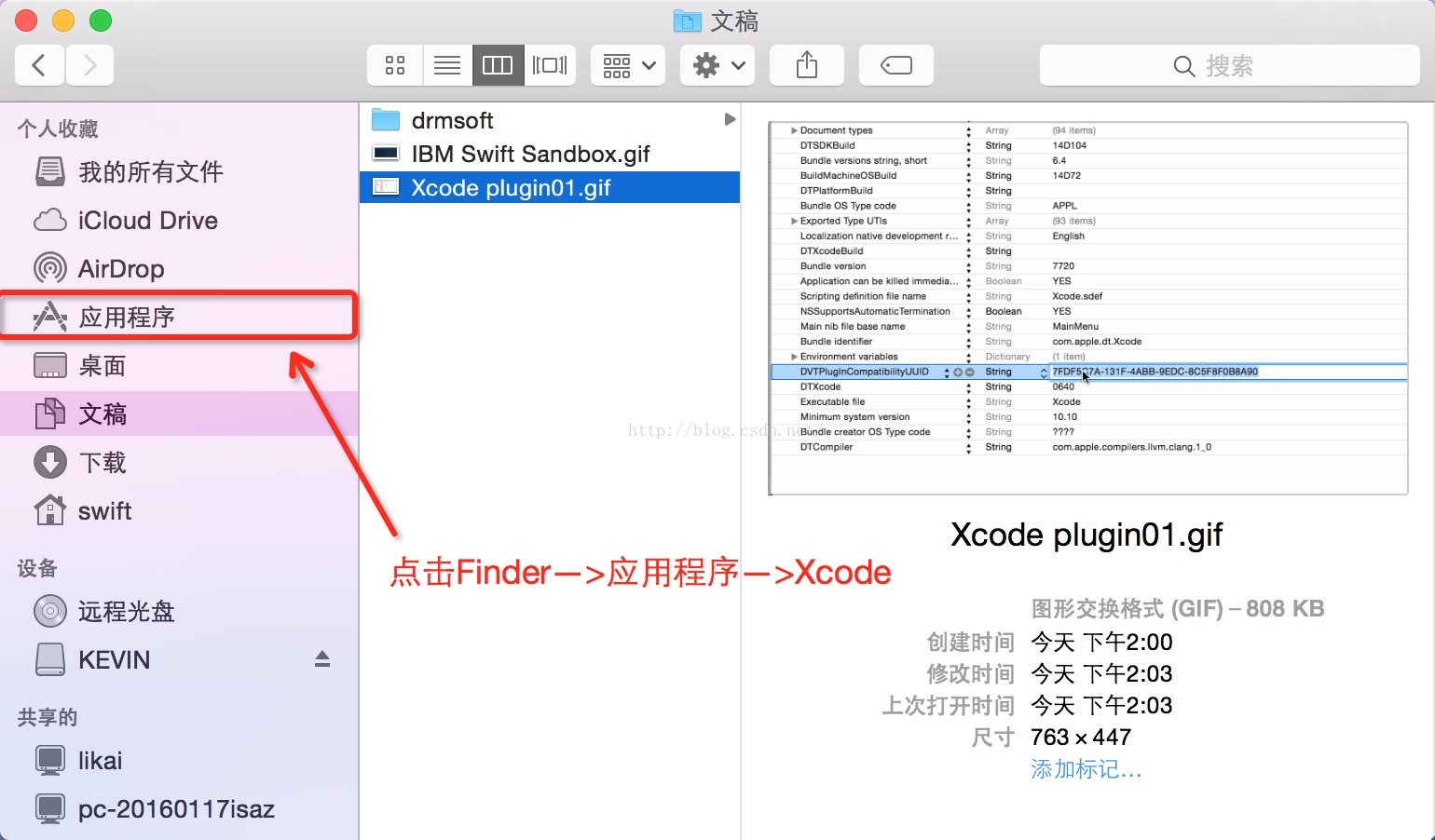
Task: Switch to list view
Action: pos(447,65)
